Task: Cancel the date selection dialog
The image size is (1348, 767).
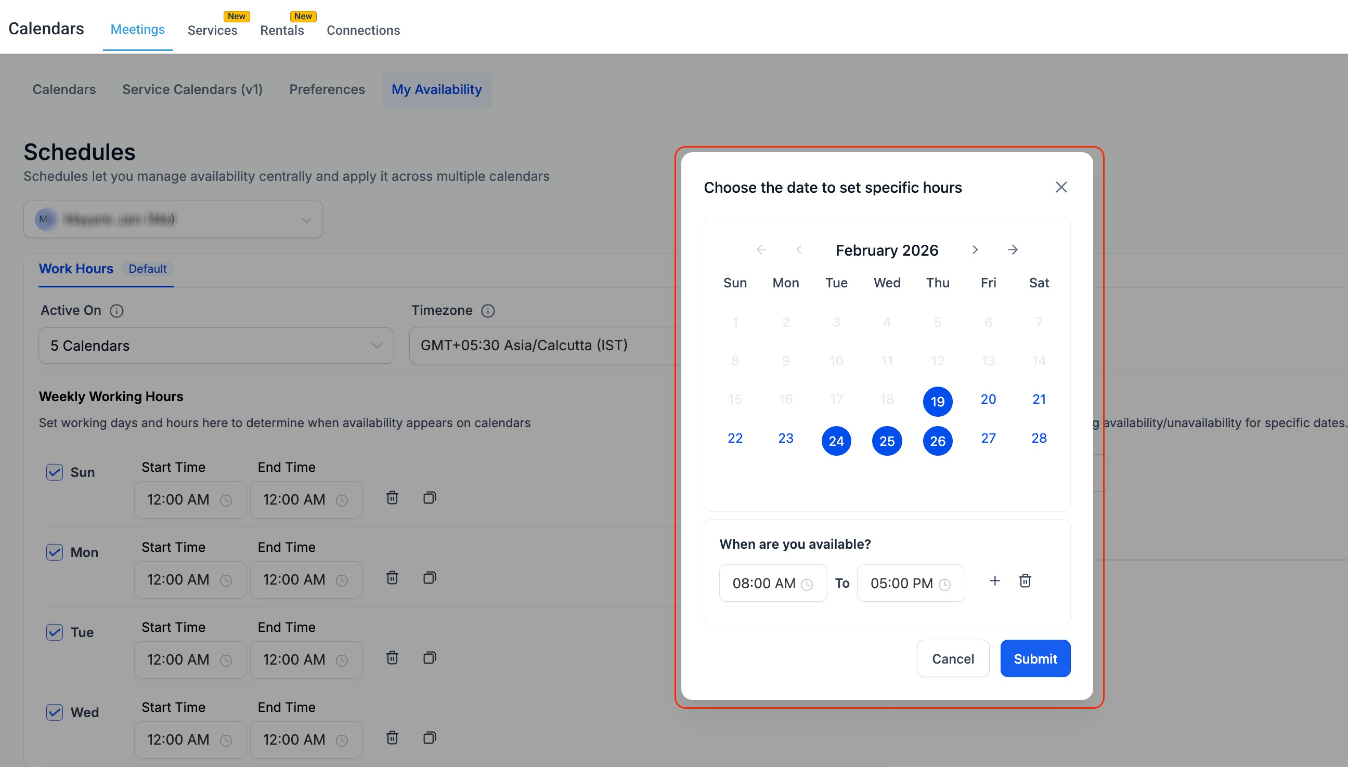Action: point(952,658)
